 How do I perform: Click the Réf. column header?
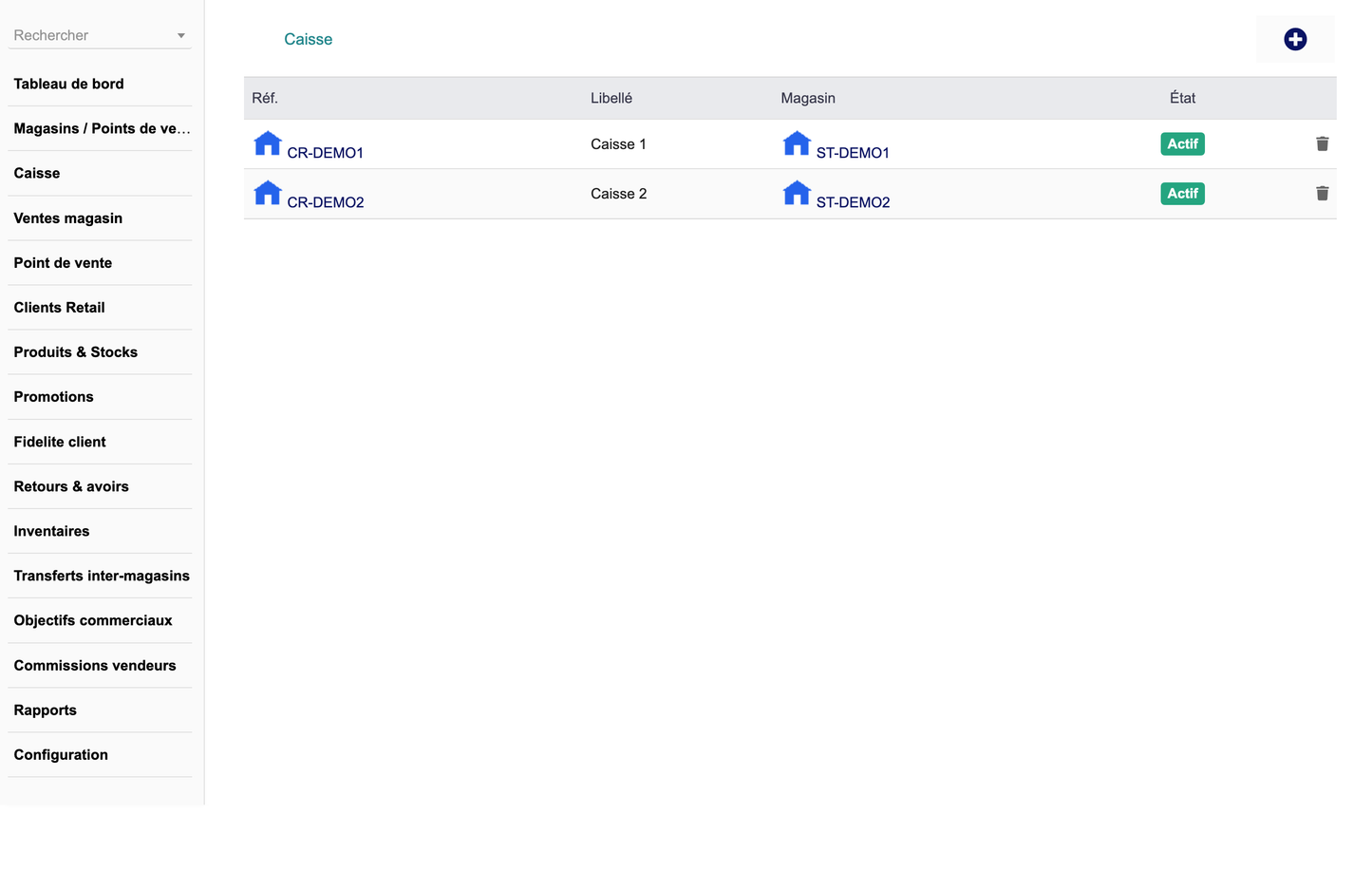[x=265, y=98]
